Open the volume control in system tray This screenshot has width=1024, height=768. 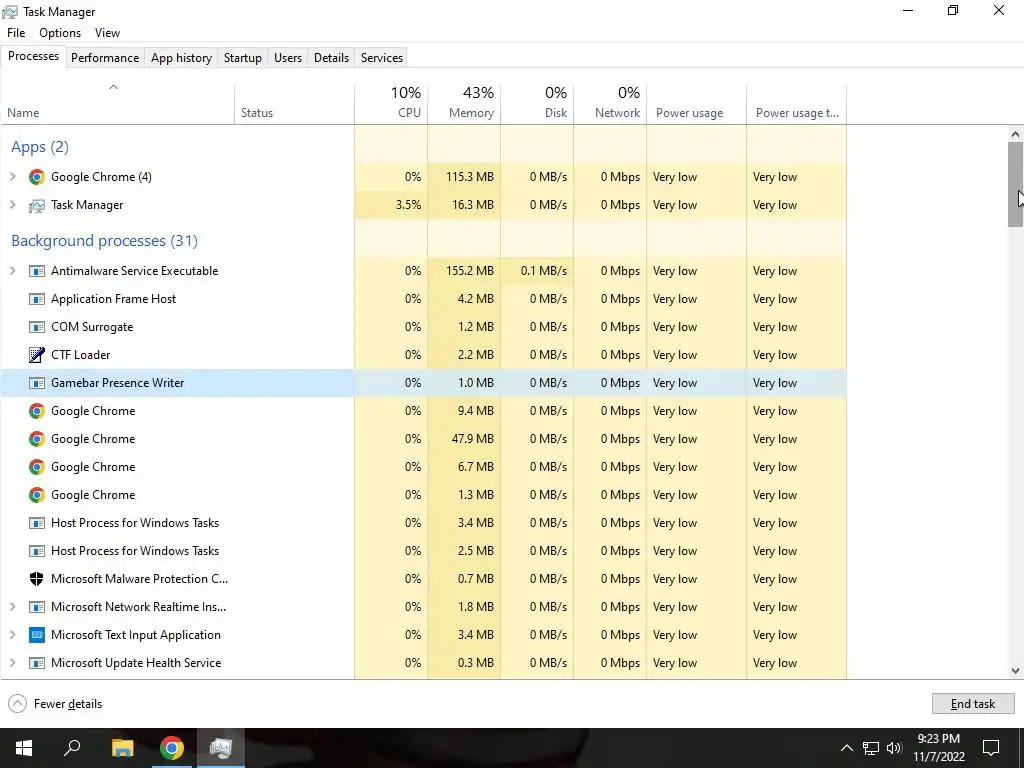(894, 748)
